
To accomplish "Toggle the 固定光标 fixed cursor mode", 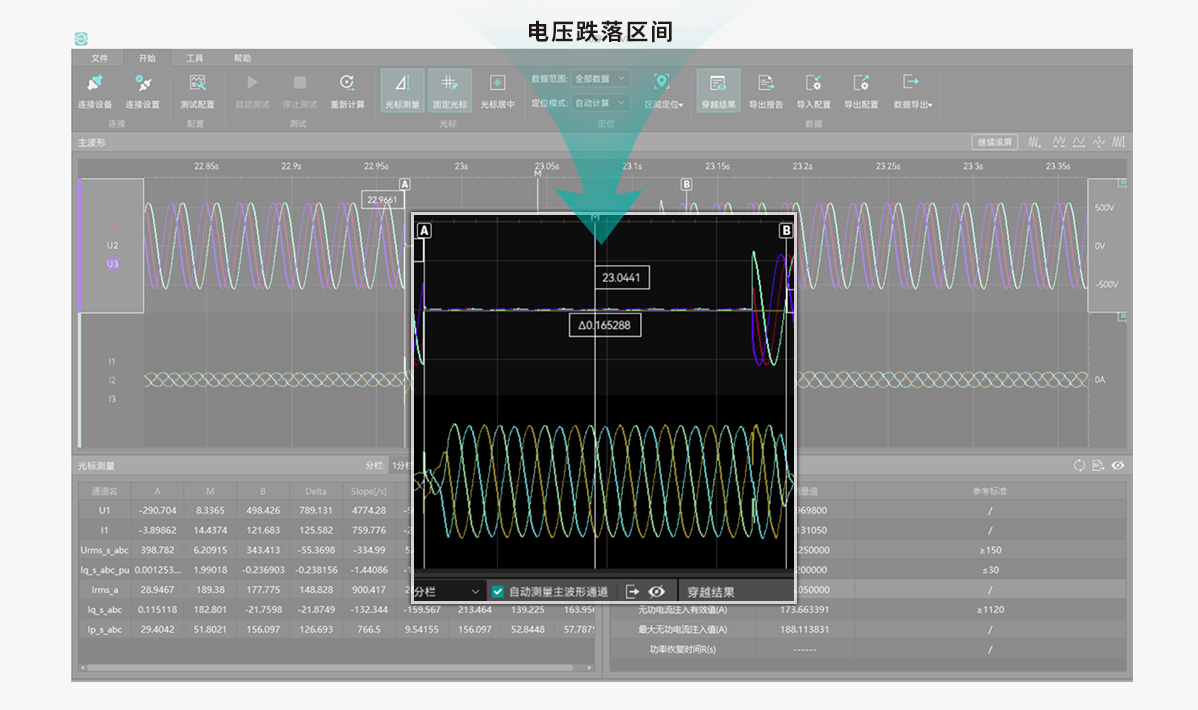I will point(449,84).
